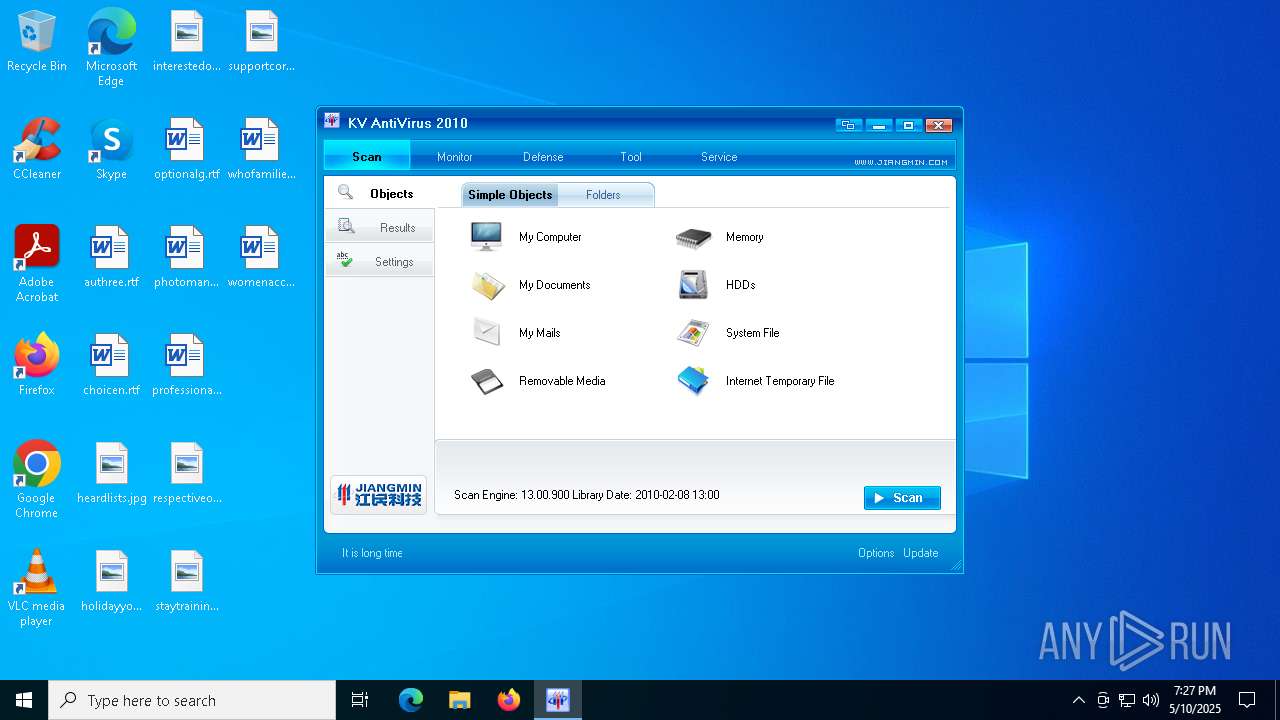Select the System File icon

click(x=693, y=333)
